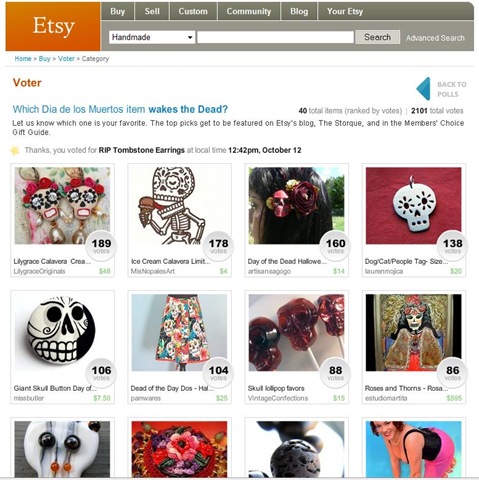Viewport: 479px width, 480px height.
Task: Click the Etsy logo
Action: [x=53, y=27]
